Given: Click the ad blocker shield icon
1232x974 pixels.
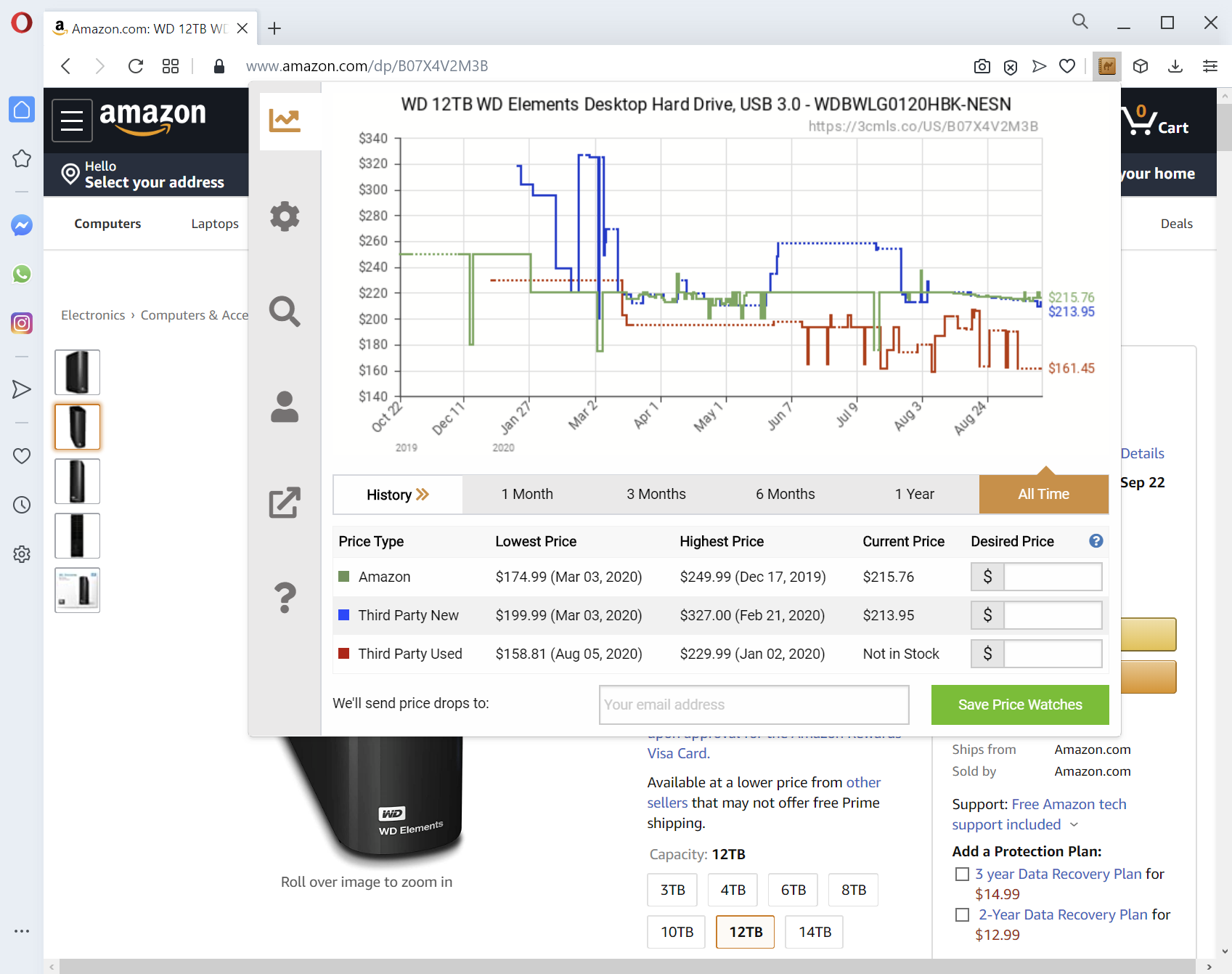Looking at the screenshot, I should click(1010, 67).
